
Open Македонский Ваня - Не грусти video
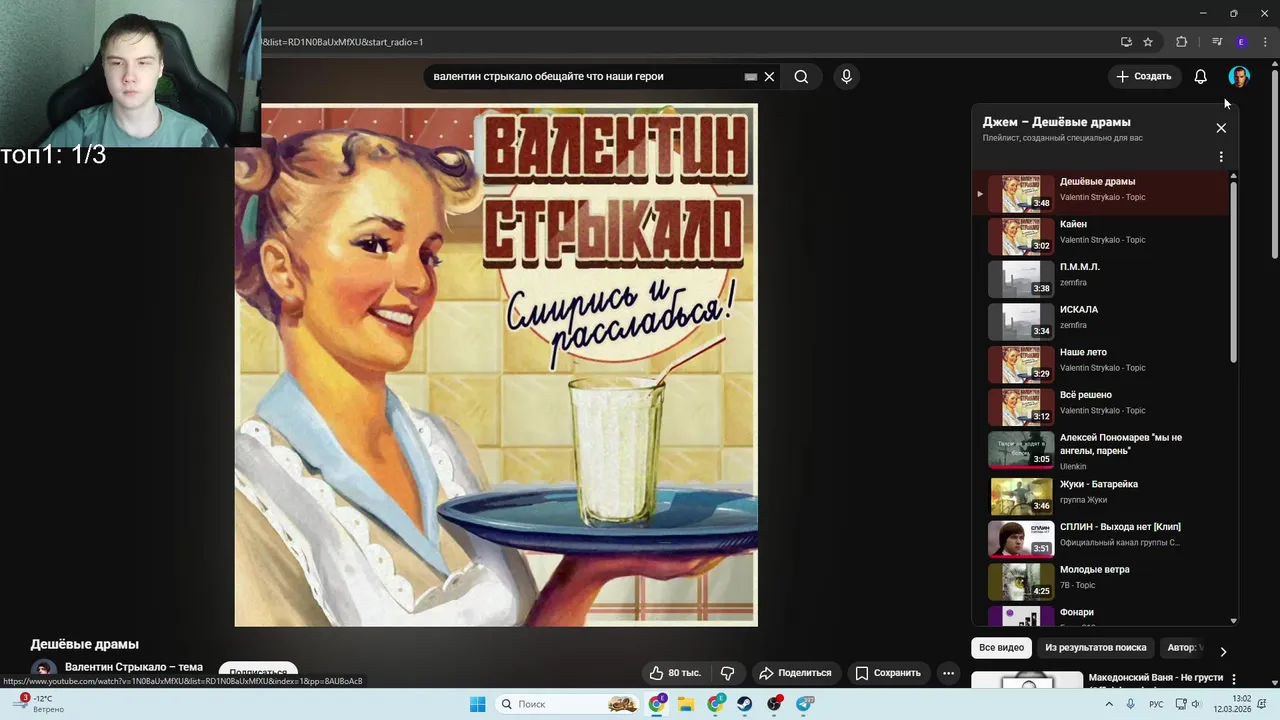1155,677
